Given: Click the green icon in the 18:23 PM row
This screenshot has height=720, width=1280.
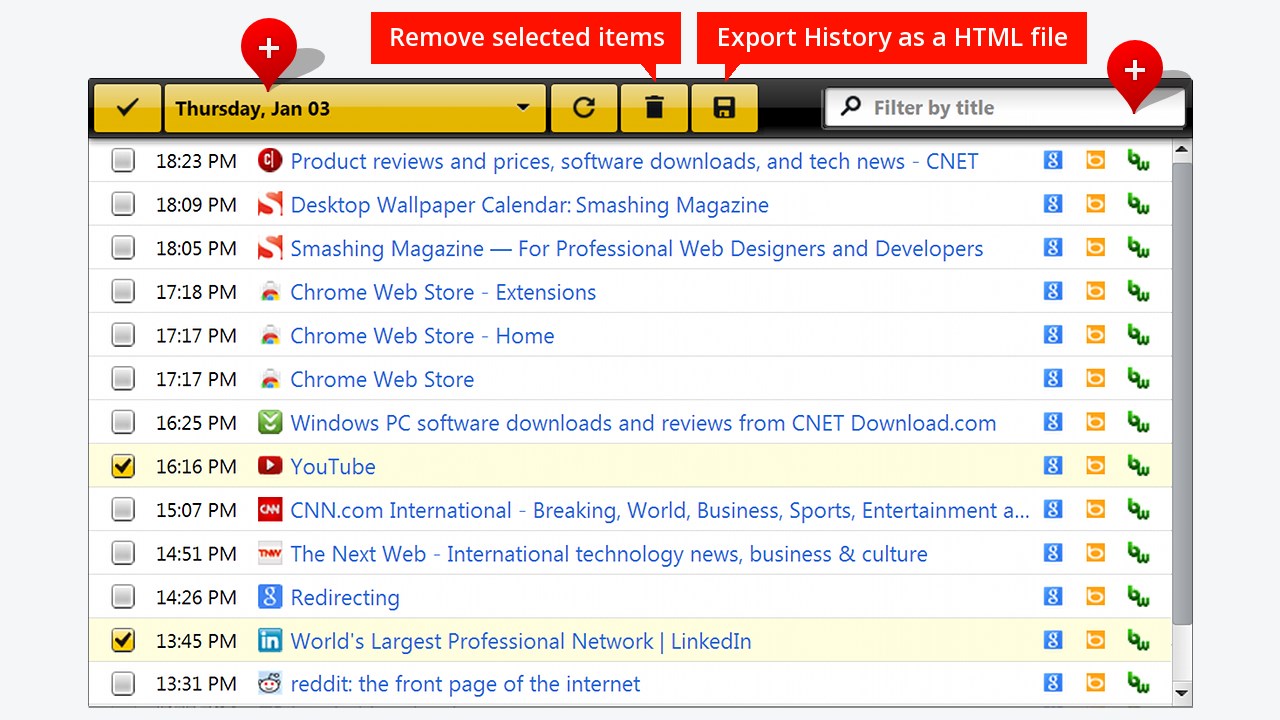Looking at the screenshot, I should pyautogui.click(x=1138, y=160).
